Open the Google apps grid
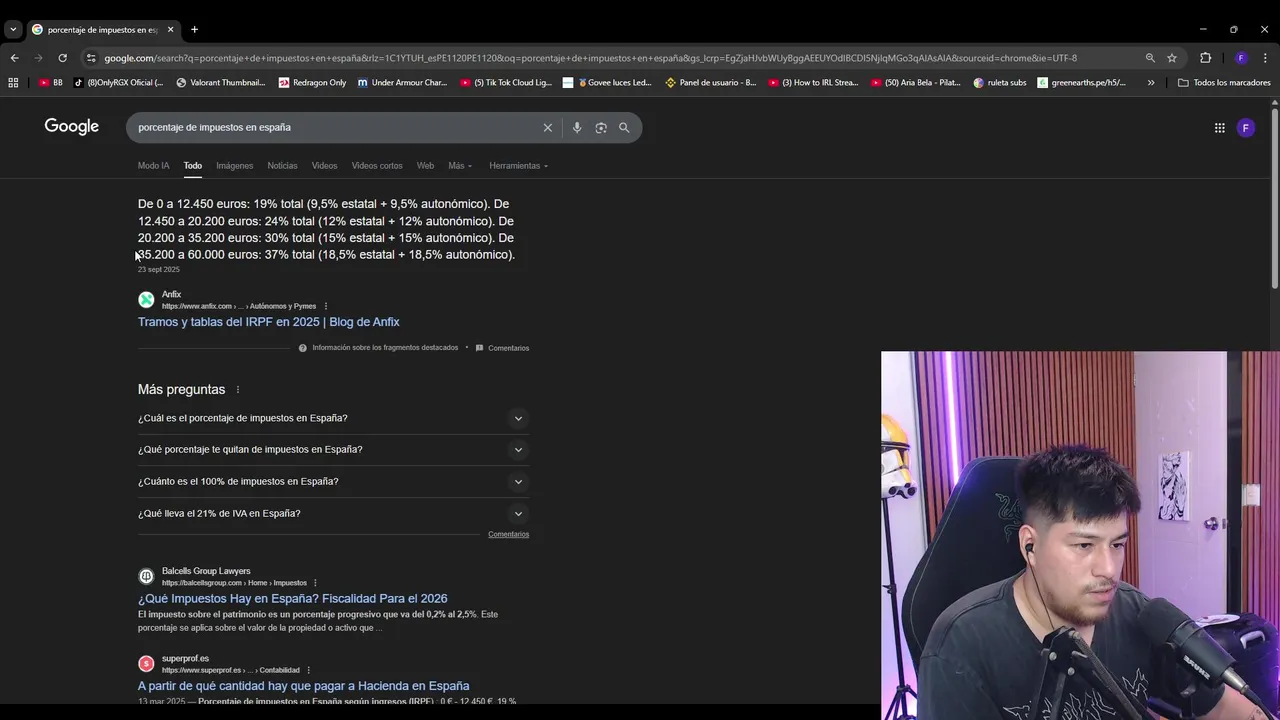The width and height of the screenshot is (1280, 720). coord(1219,127)
